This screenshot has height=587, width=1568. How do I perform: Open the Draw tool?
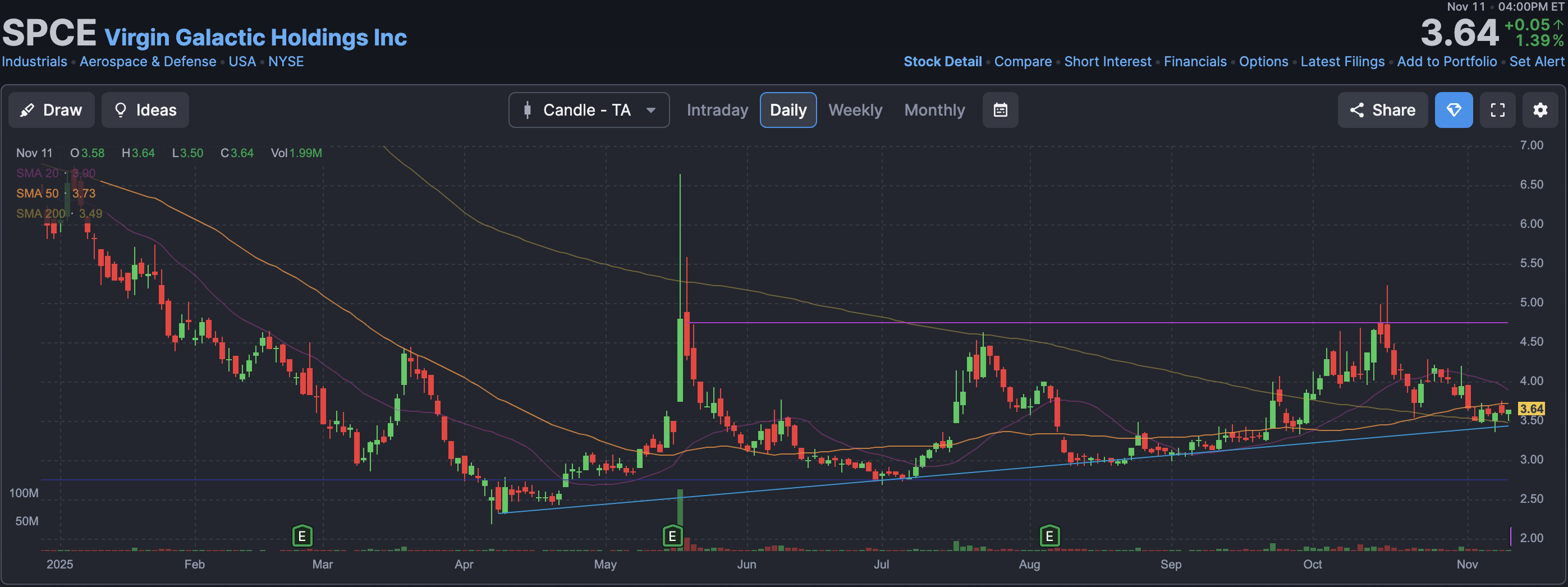click(x=51, y=110)
